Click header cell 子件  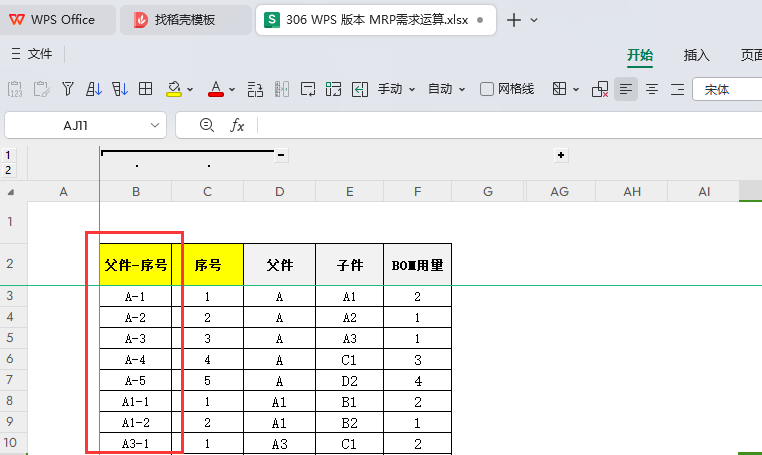[349, 264]
